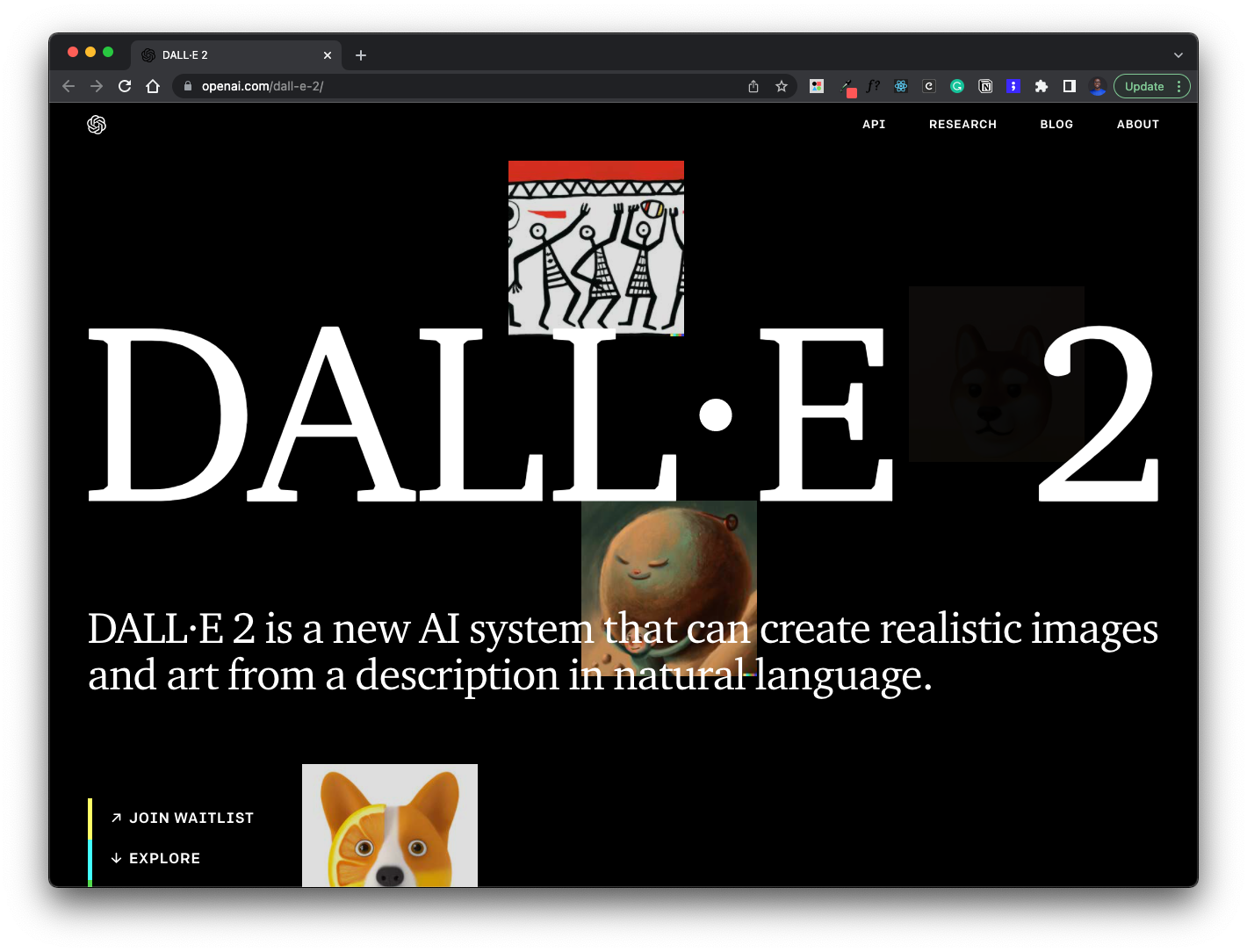This screenshot has width=1247, height=952.
Task: Open the browser home page
Action: [153, 86]
